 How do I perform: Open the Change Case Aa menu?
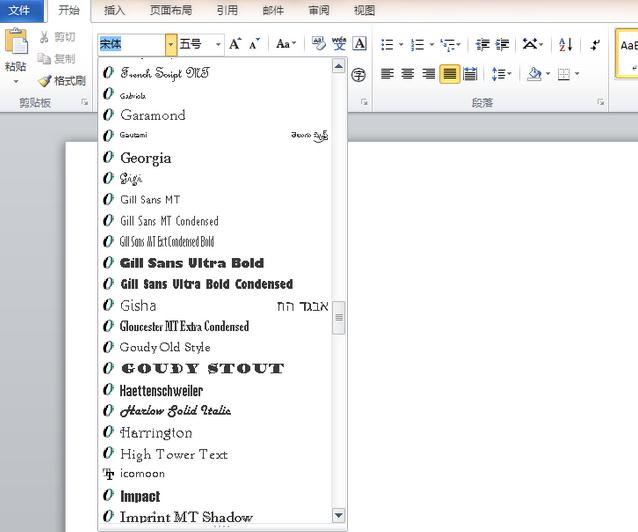(x=286, y=44)
